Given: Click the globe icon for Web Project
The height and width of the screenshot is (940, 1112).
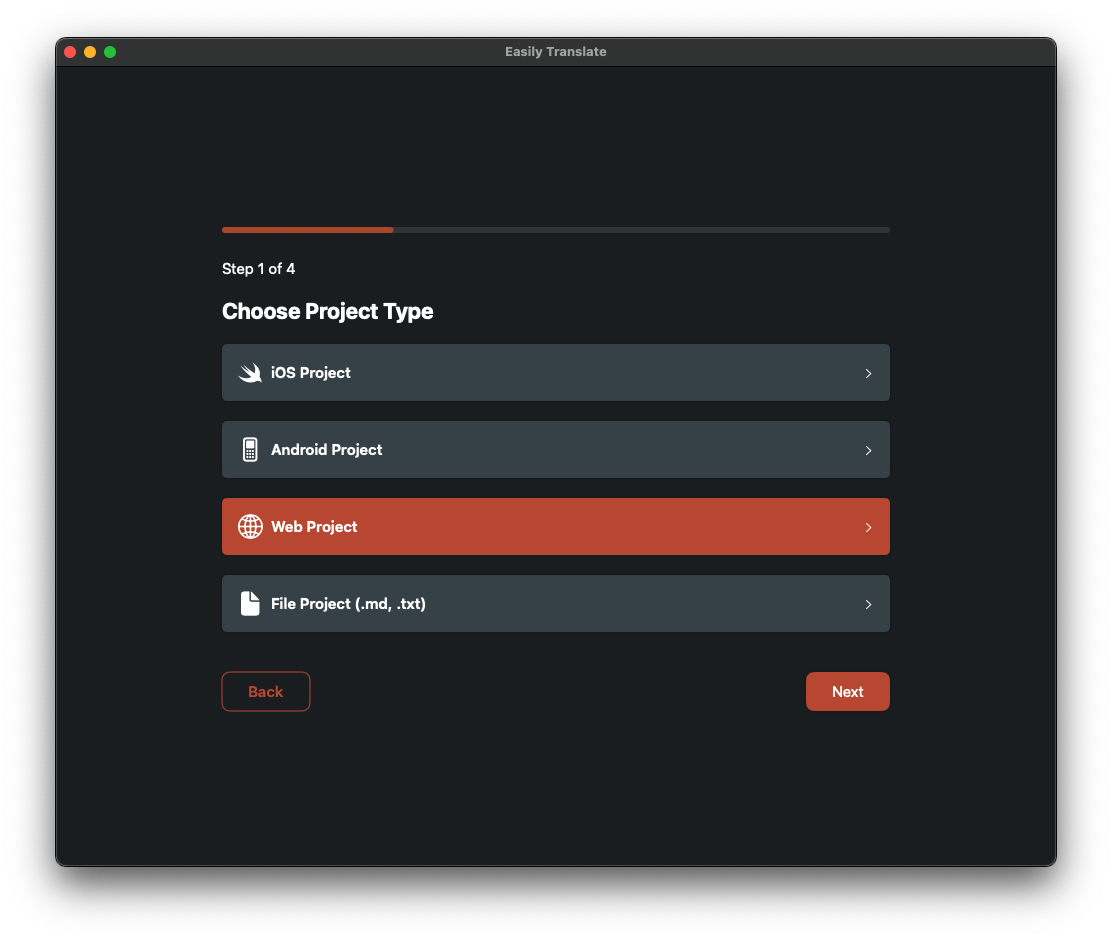Looking at the screenshot, I should point(250,526).
